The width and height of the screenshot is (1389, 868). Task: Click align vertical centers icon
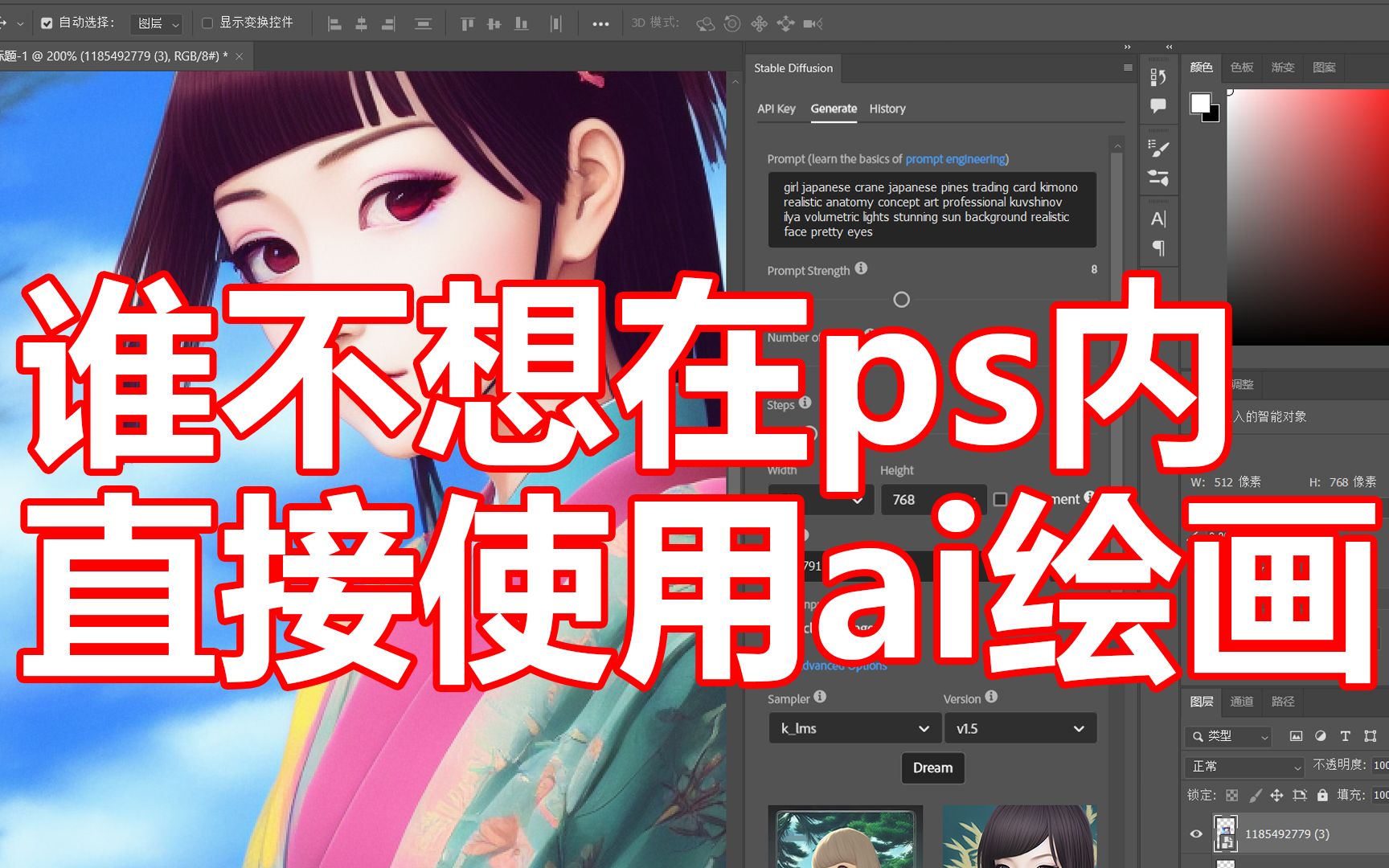tap(494, 24)
